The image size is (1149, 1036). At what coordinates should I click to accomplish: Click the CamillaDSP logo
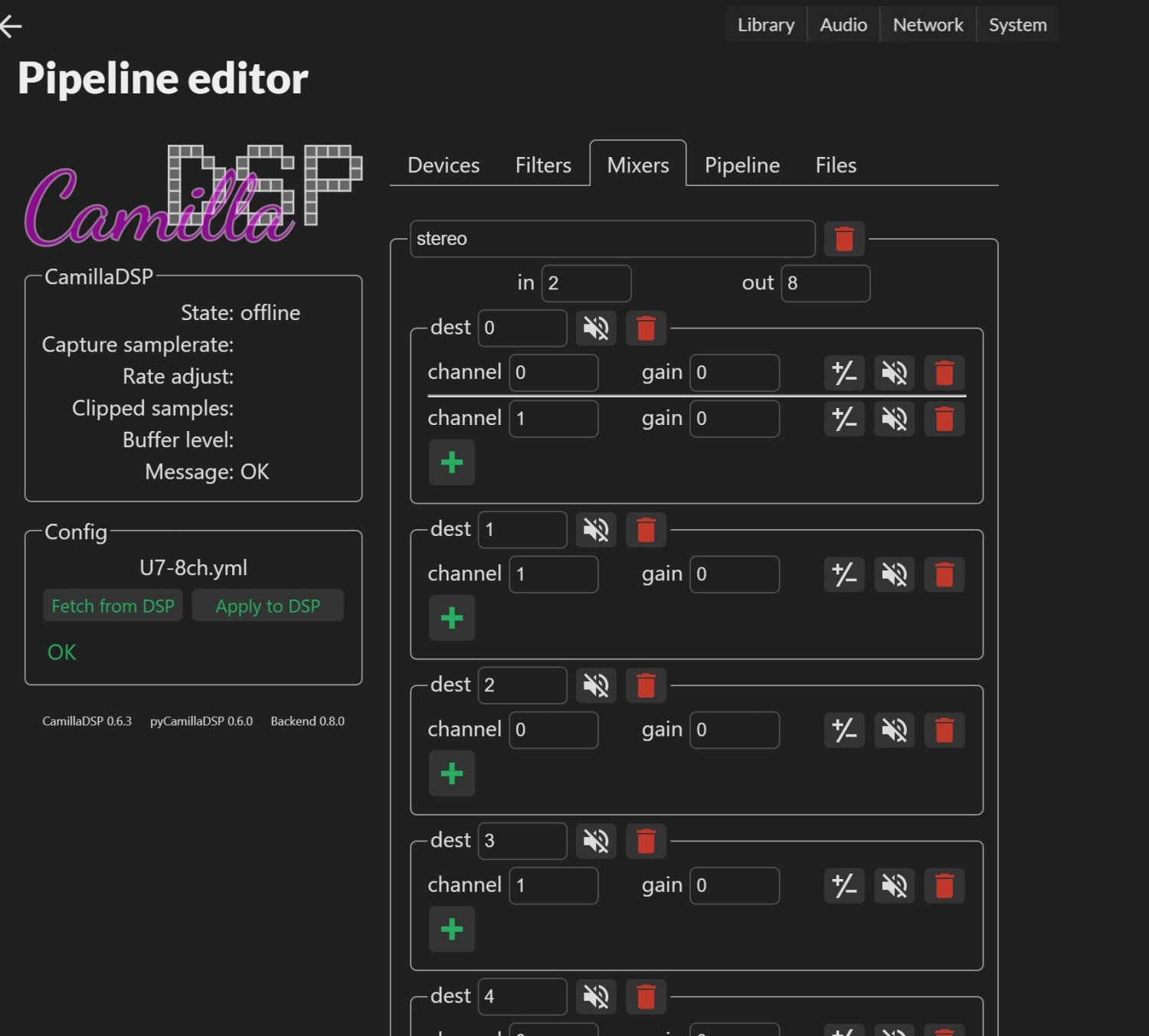(x=193, y=195)
